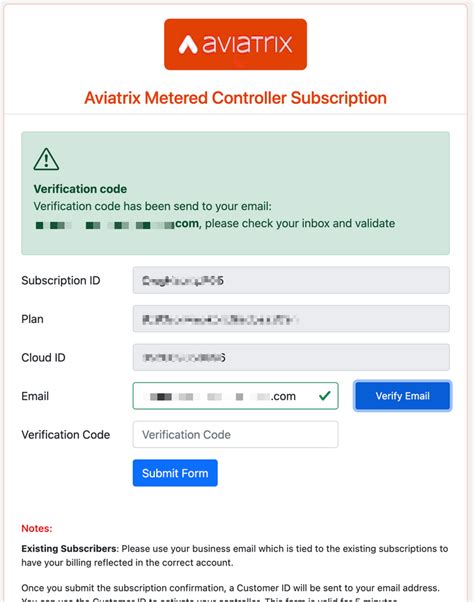
Task: Click the Existing Subscribers bold text
Action: [69, 549]
